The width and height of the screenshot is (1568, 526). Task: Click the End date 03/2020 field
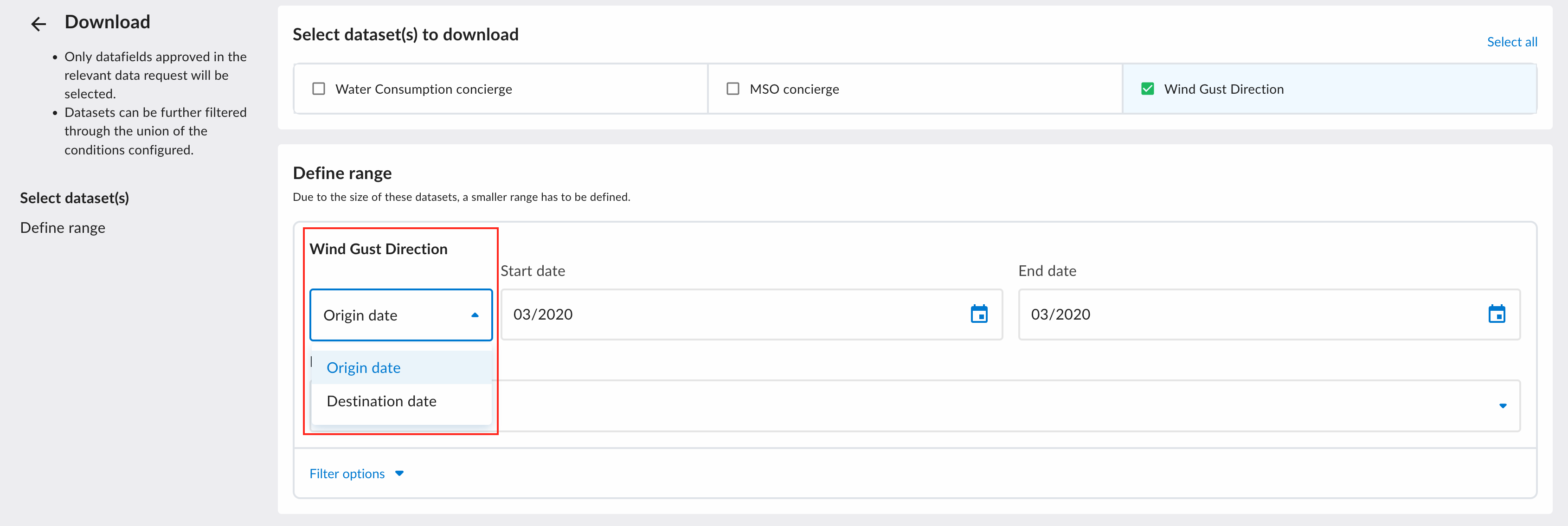pos(1269,314)
